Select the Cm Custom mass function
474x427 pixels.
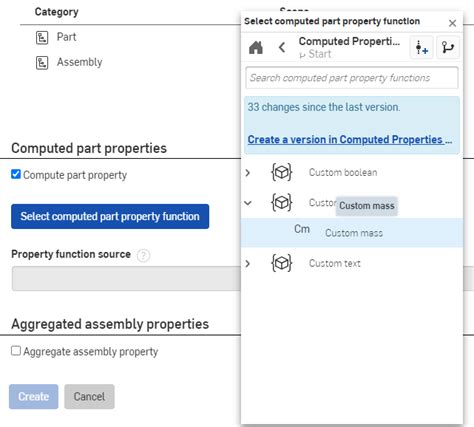[352, 233]
